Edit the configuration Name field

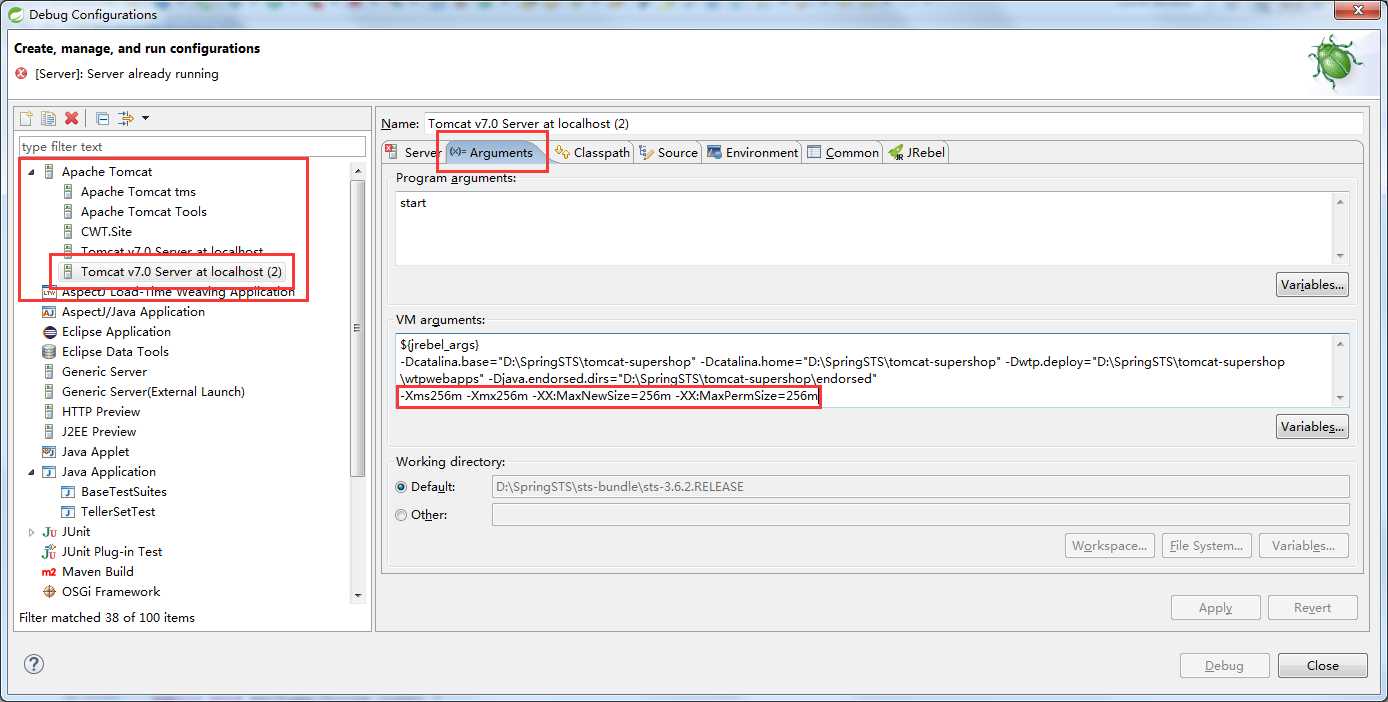coord(893,123)
